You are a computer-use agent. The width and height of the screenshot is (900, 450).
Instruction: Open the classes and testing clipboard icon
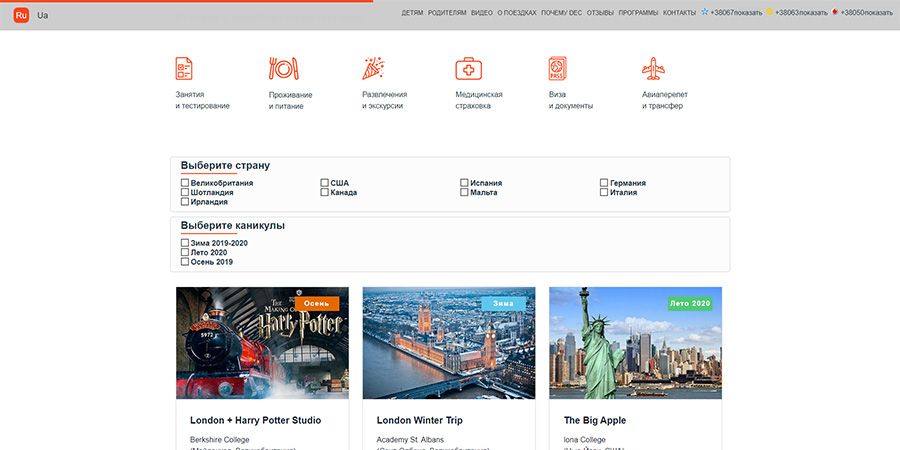pos(184,68)
